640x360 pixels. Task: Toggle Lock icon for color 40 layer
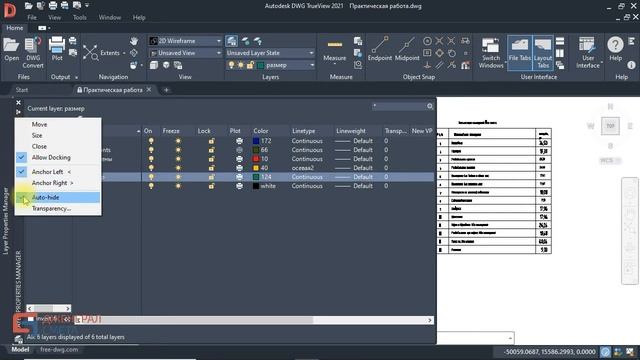click(211, 168)
